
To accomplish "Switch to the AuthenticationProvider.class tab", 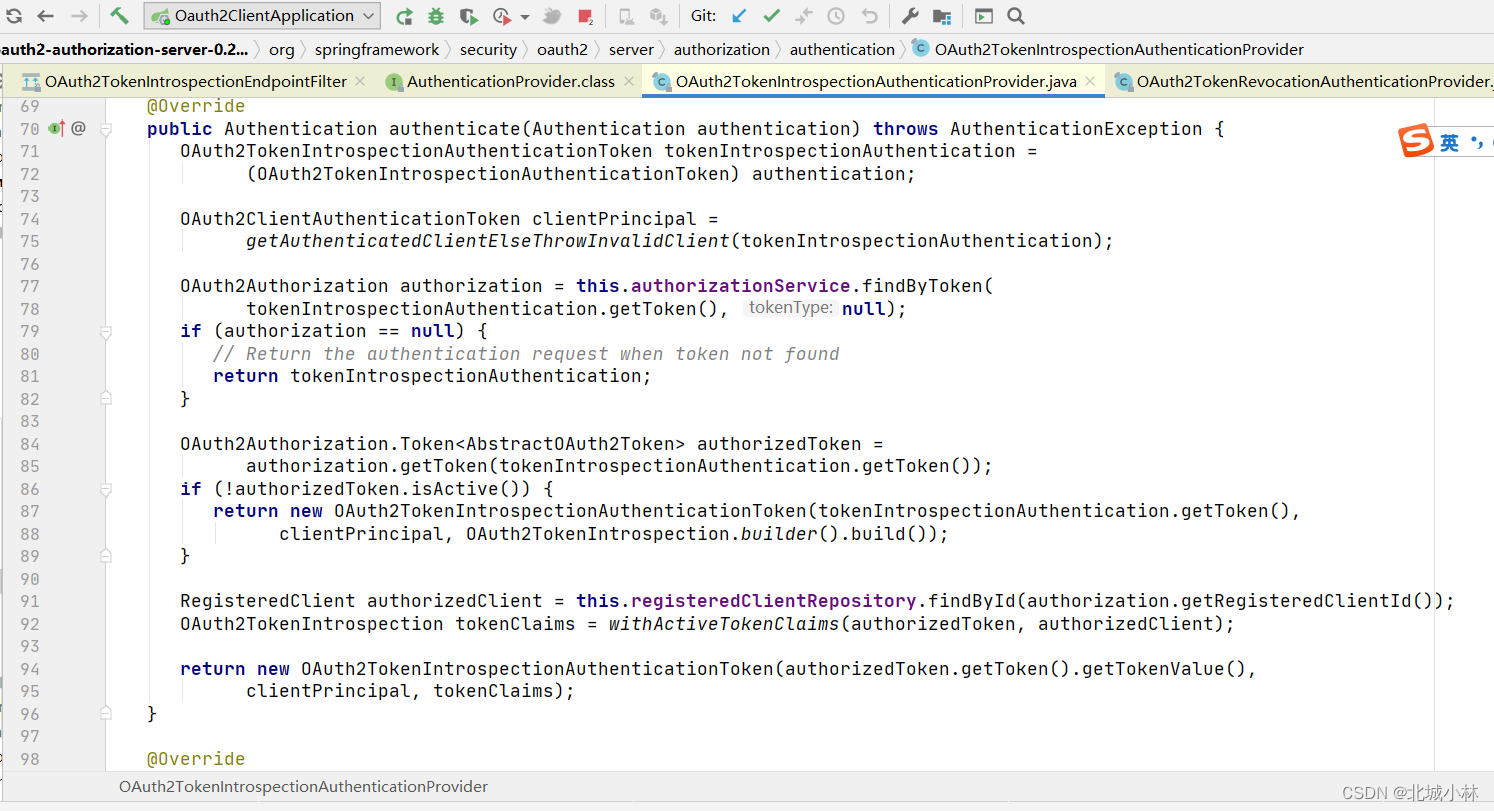I will [511, 82].
